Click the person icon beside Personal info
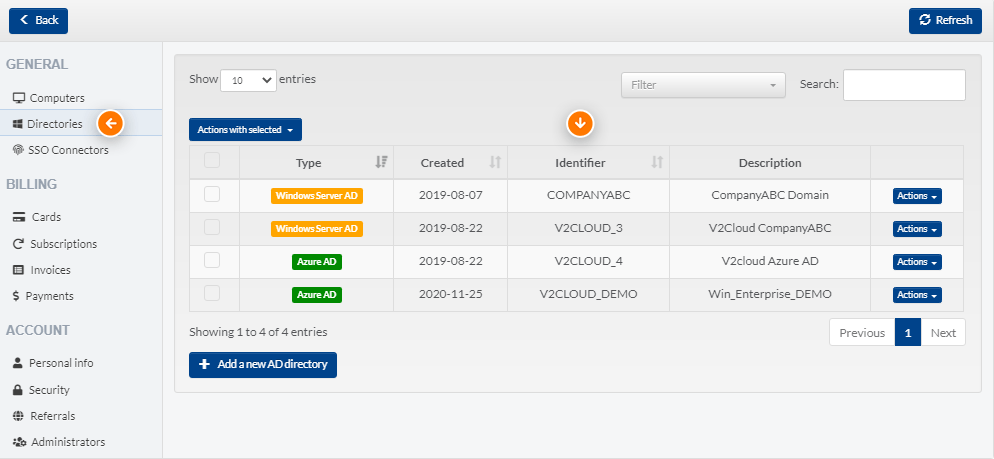 pos(18,363)
